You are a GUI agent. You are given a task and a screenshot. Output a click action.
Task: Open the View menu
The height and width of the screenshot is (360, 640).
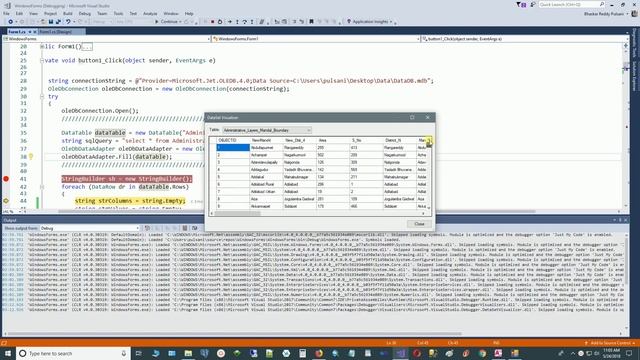pos(33,13)
